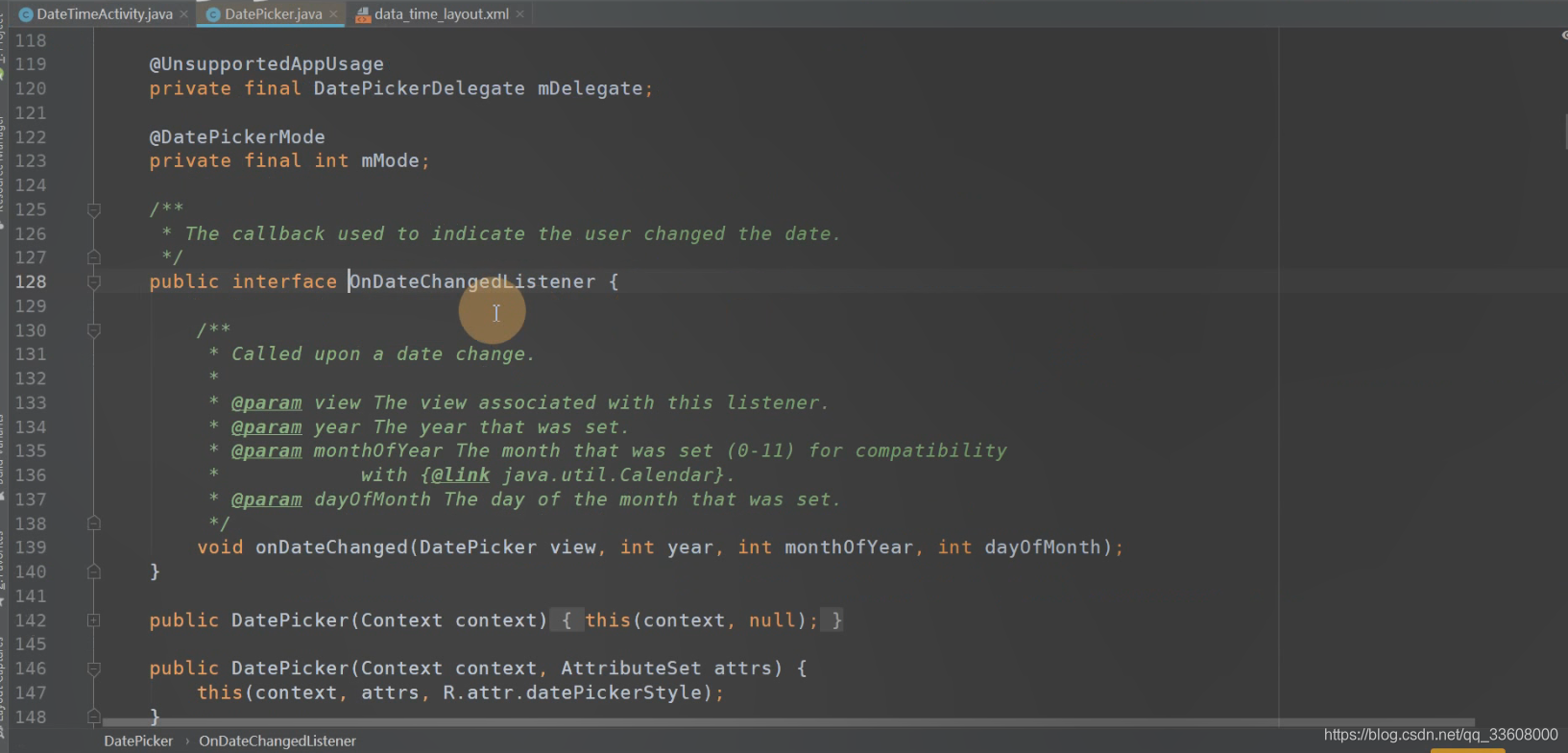Click the OnDateChangedListener interface name
This screenshot has height=753, width=1568.
tap(472, 282)
